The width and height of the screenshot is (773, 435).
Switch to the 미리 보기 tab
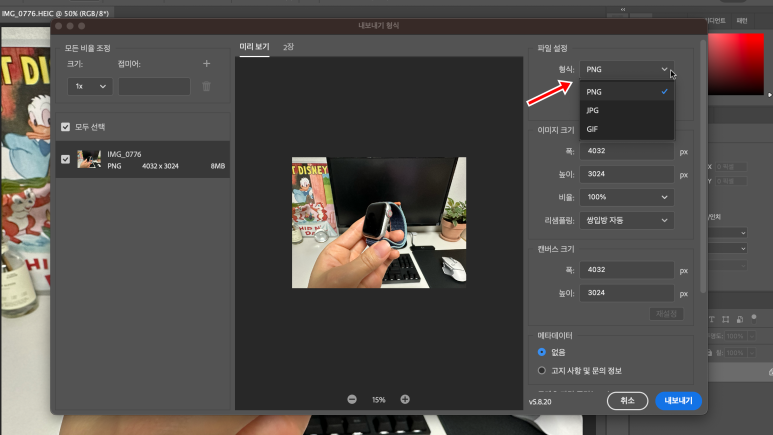click(254, 47)
